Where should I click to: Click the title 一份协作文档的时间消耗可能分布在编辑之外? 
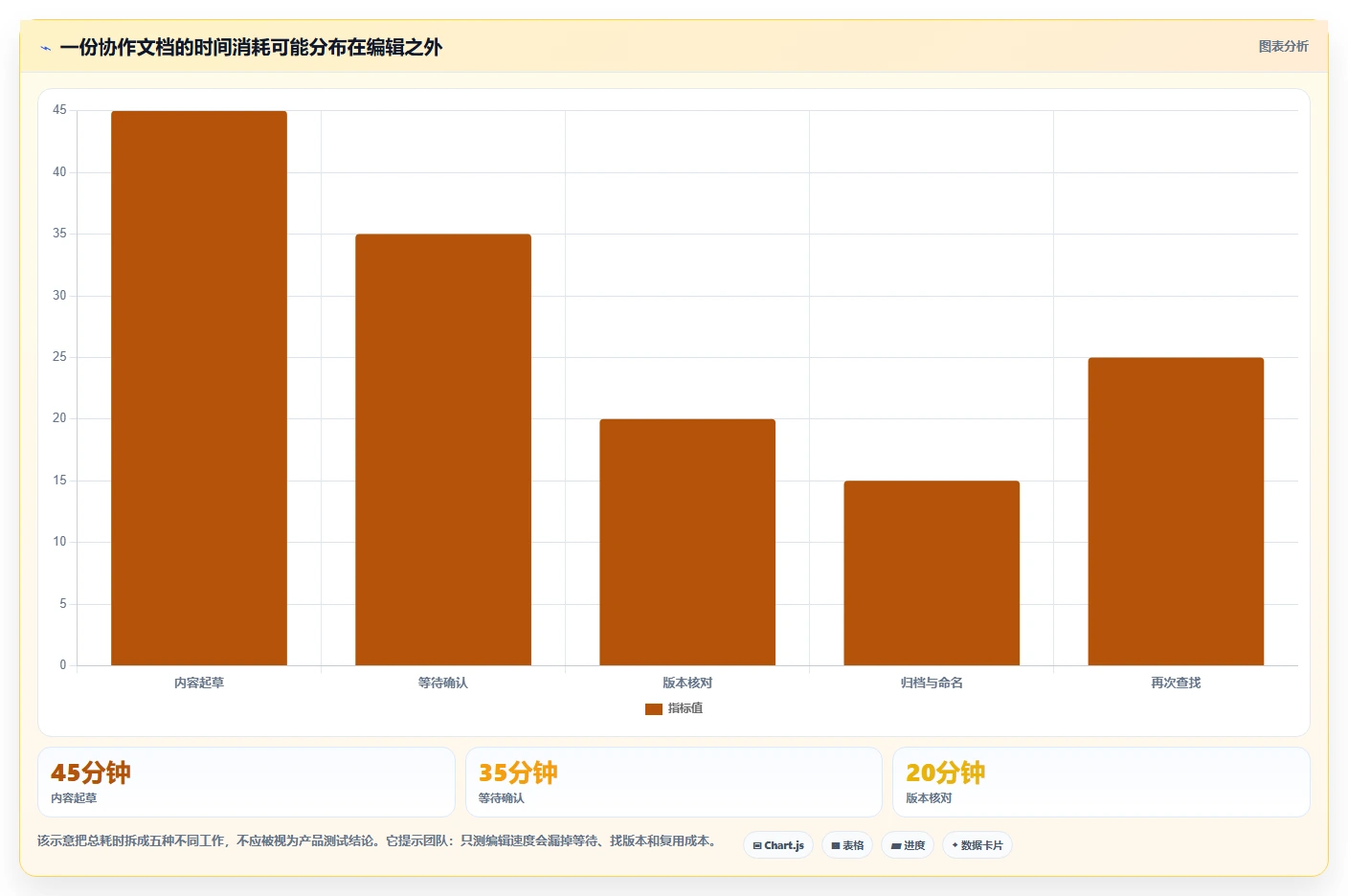coord(251,47)
